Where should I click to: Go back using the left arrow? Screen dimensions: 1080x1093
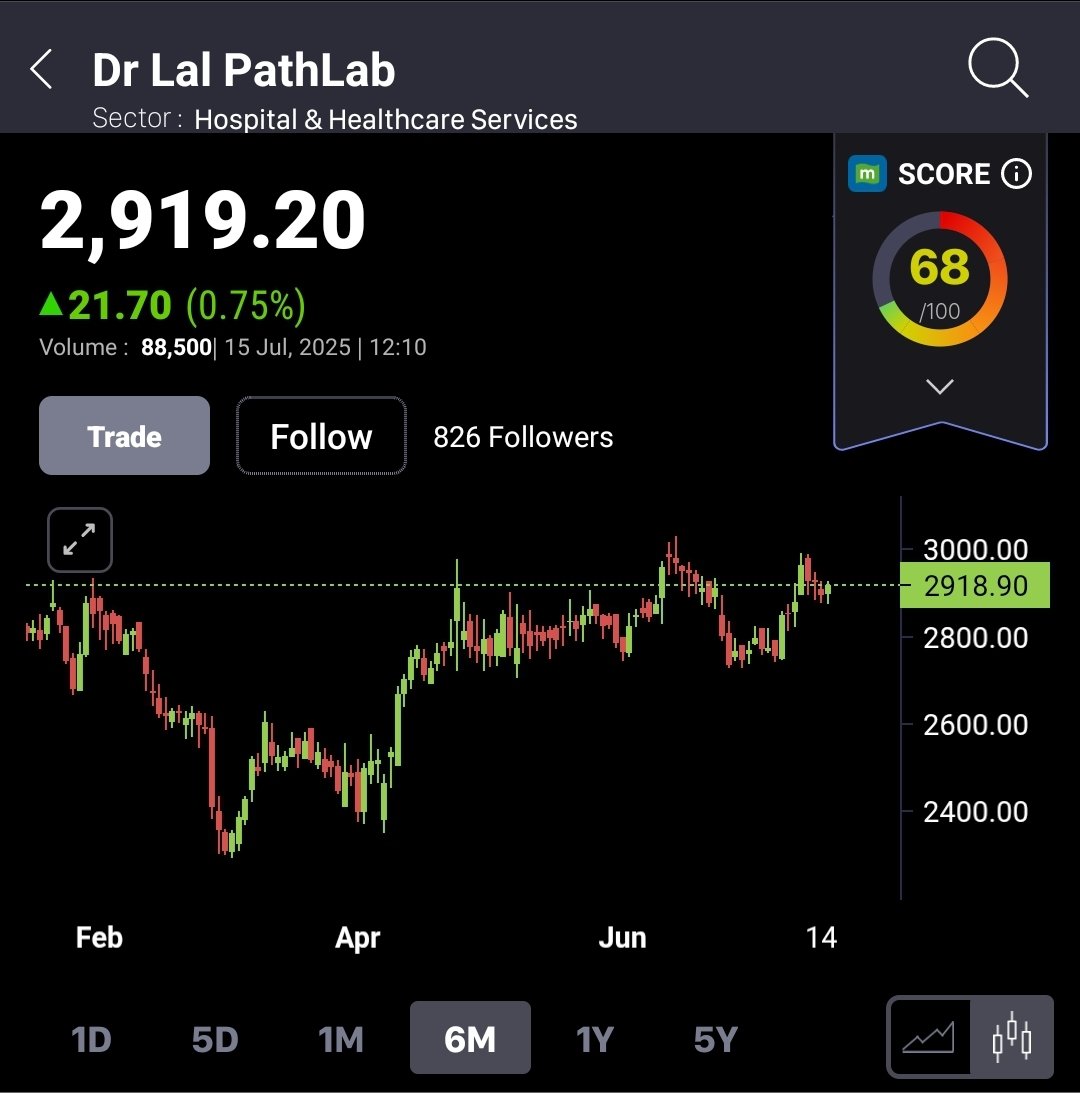pyautogui.click(x=41, y=69)
